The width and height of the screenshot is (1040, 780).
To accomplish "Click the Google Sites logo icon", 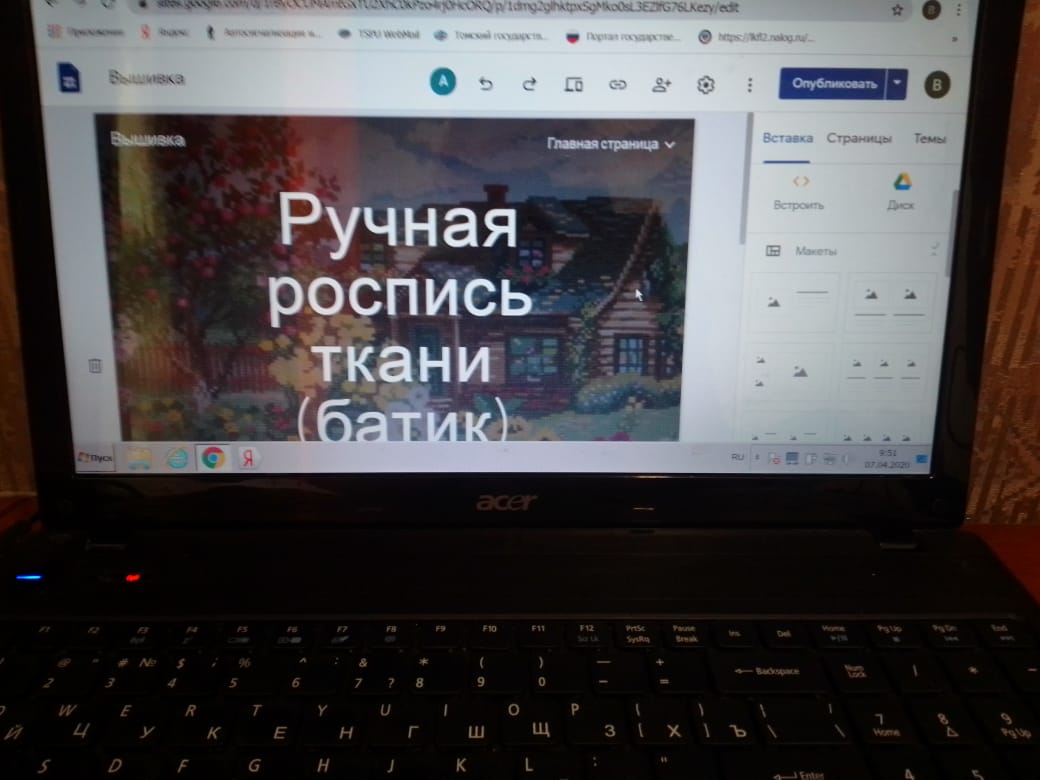I will [69, 78].
